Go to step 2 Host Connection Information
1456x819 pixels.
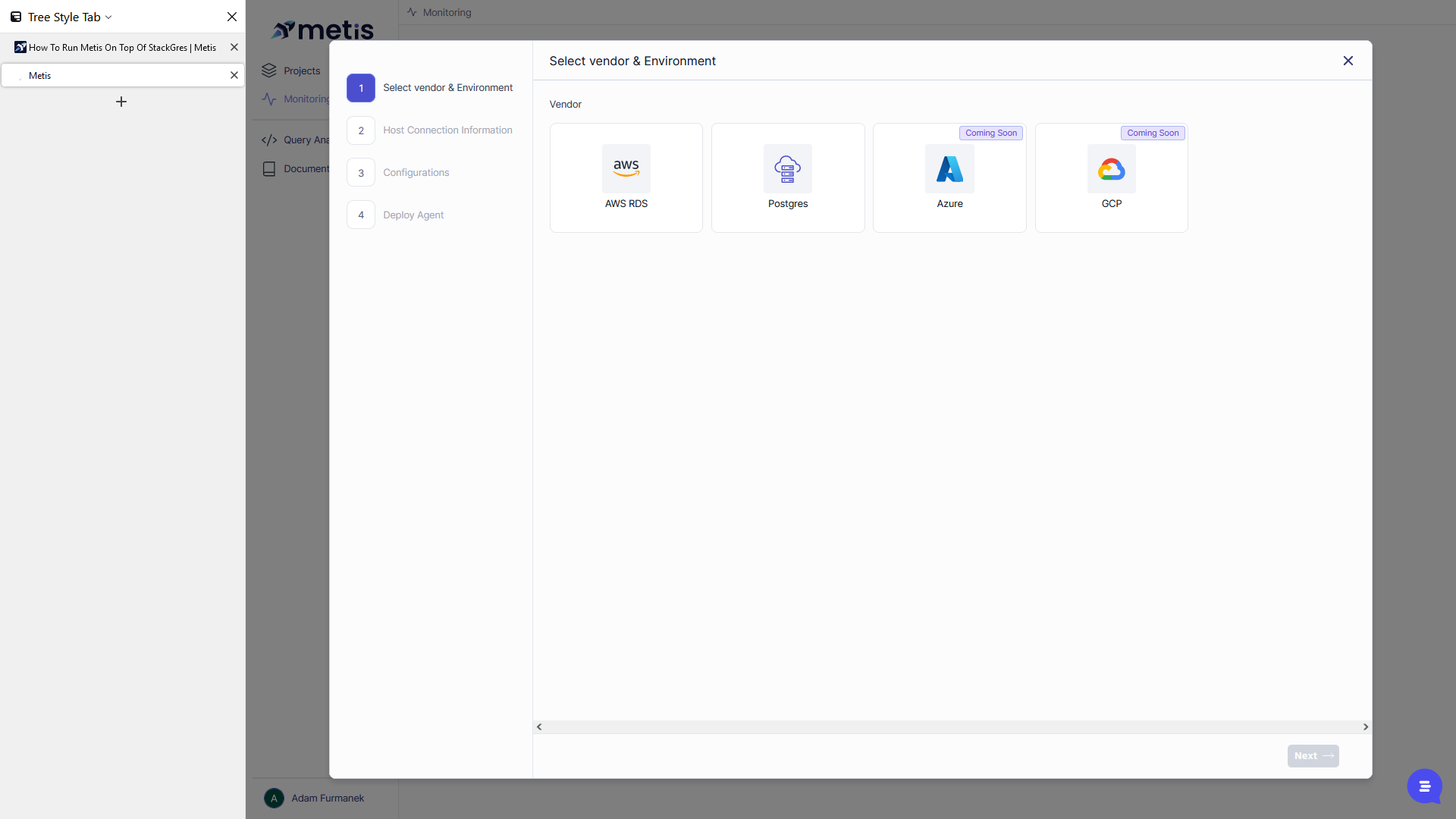(430, 130)
